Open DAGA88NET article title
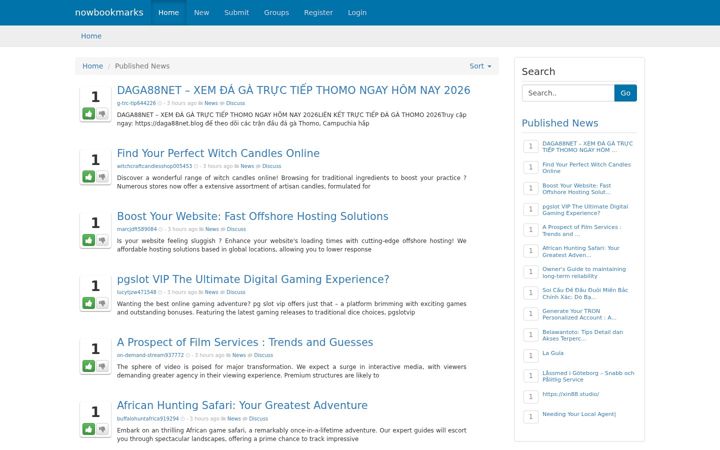Image resolution: width=720 pixels, height=450 pixels. point(293,90)
